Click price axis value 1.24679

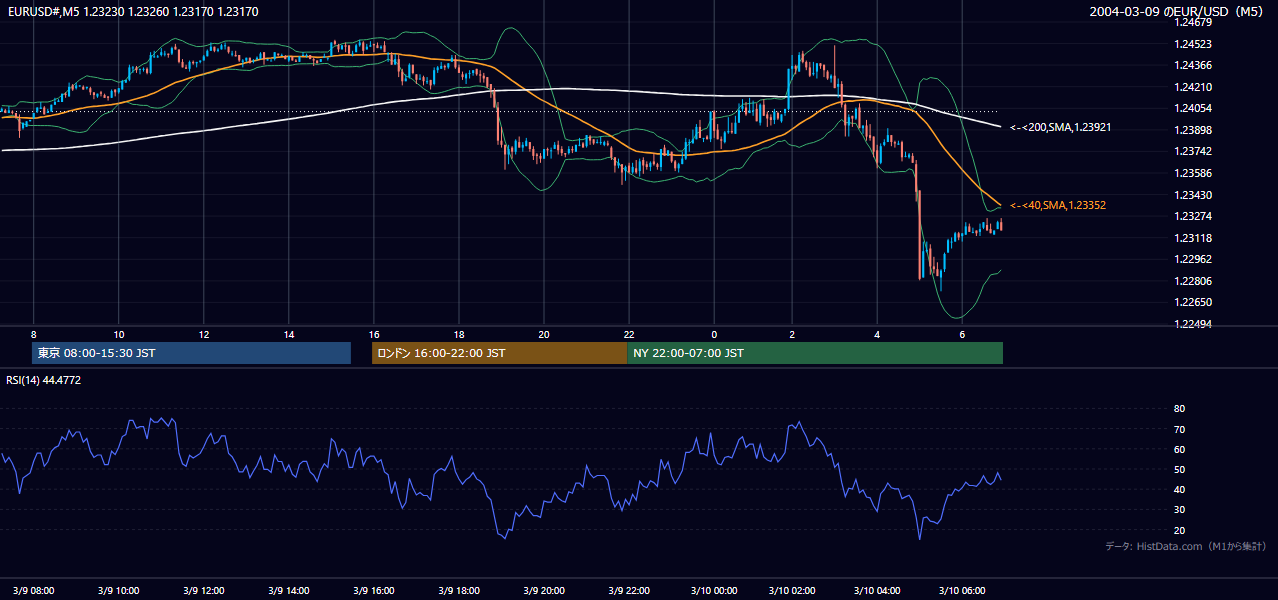pos(1195,22)
